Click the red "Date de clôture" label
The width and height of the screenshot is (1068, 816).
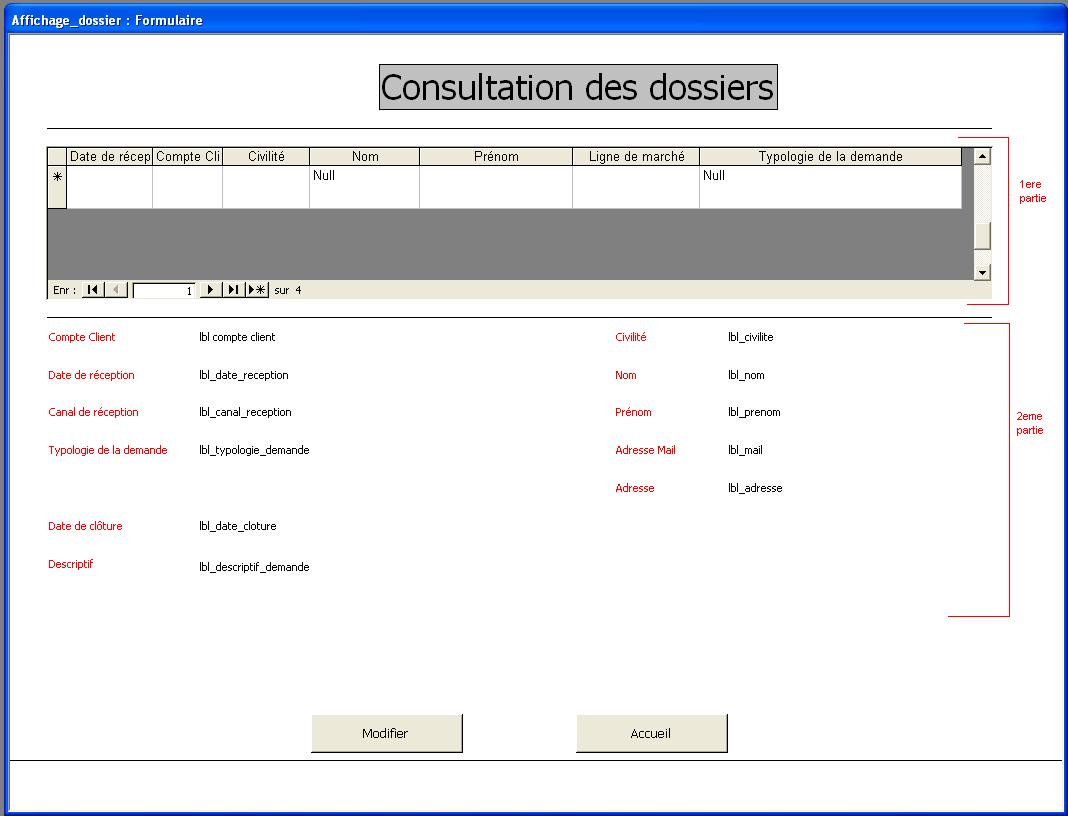tap(85, 526)
